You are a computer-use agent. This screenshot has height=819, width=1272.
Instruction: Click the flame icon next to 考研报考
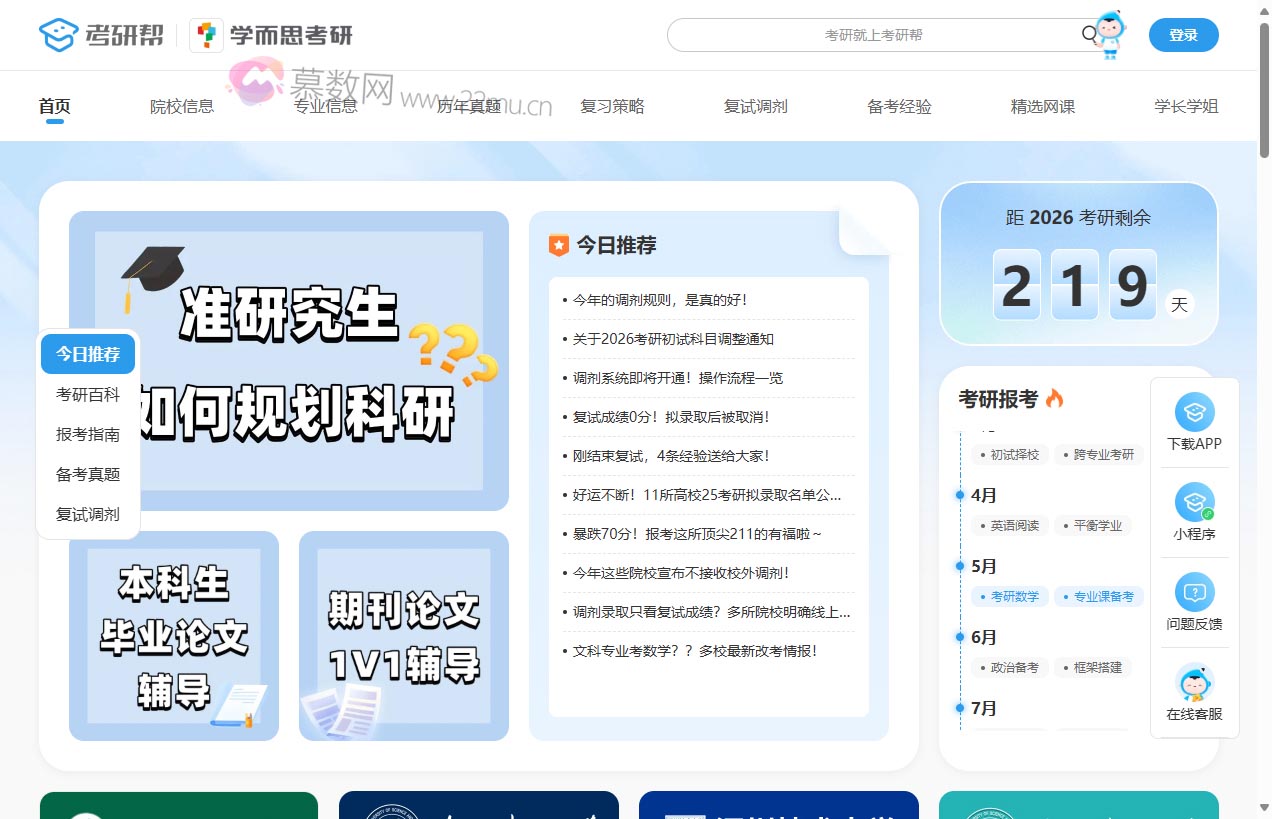(1055, 398)
